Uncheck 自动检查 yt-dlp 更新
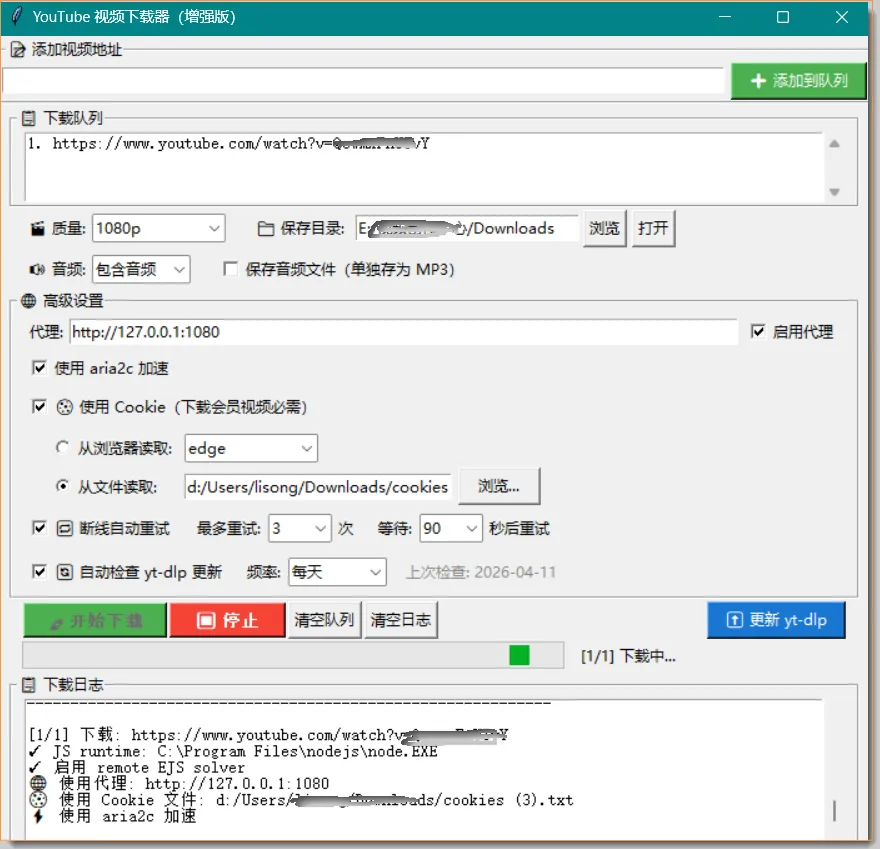This screenshot has height=849, width=880. [39, 571]
